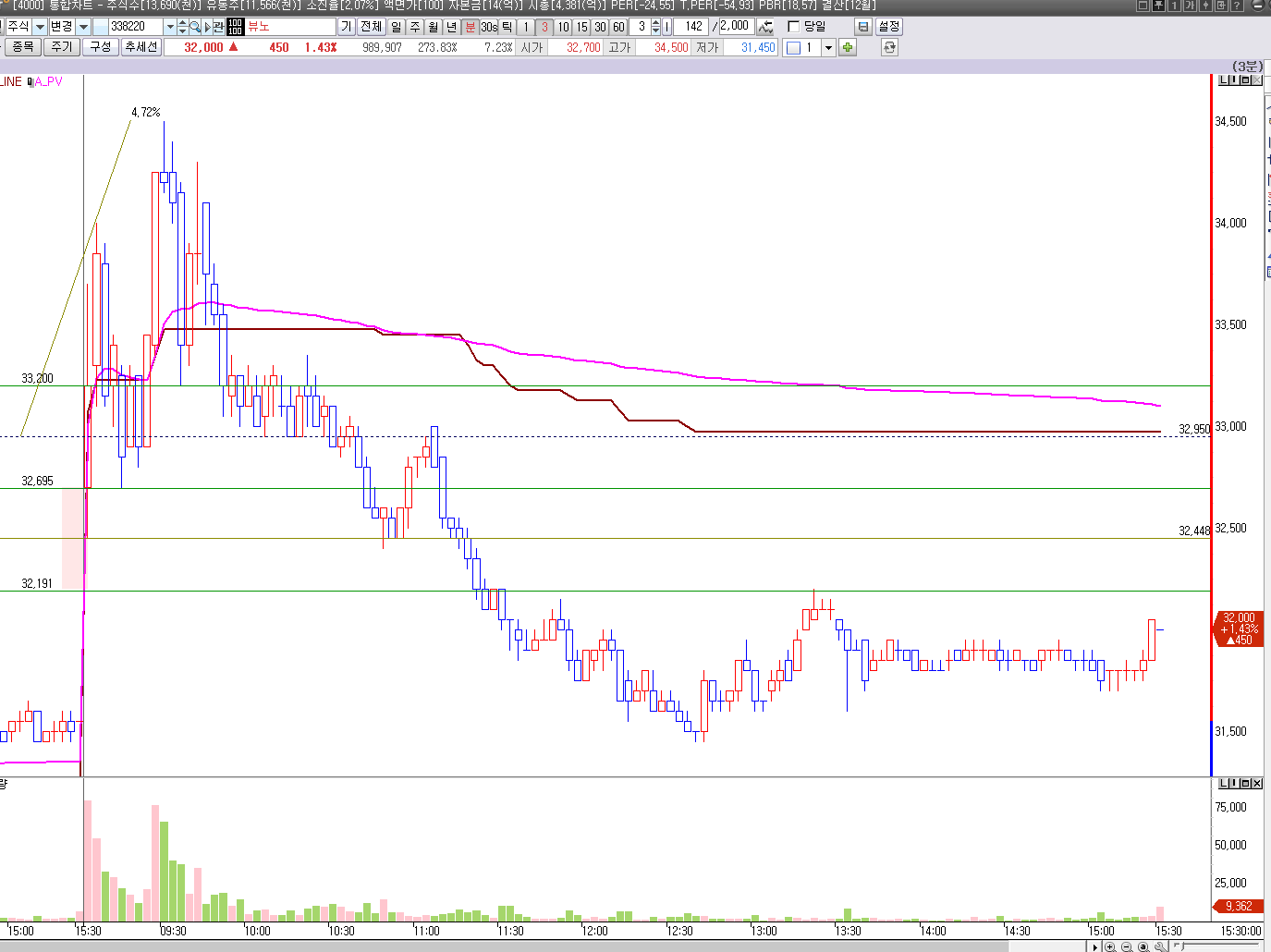Click the bottom chart zoom slider handle
This screenshot has width=1271, height=952.
point(1182,946)
